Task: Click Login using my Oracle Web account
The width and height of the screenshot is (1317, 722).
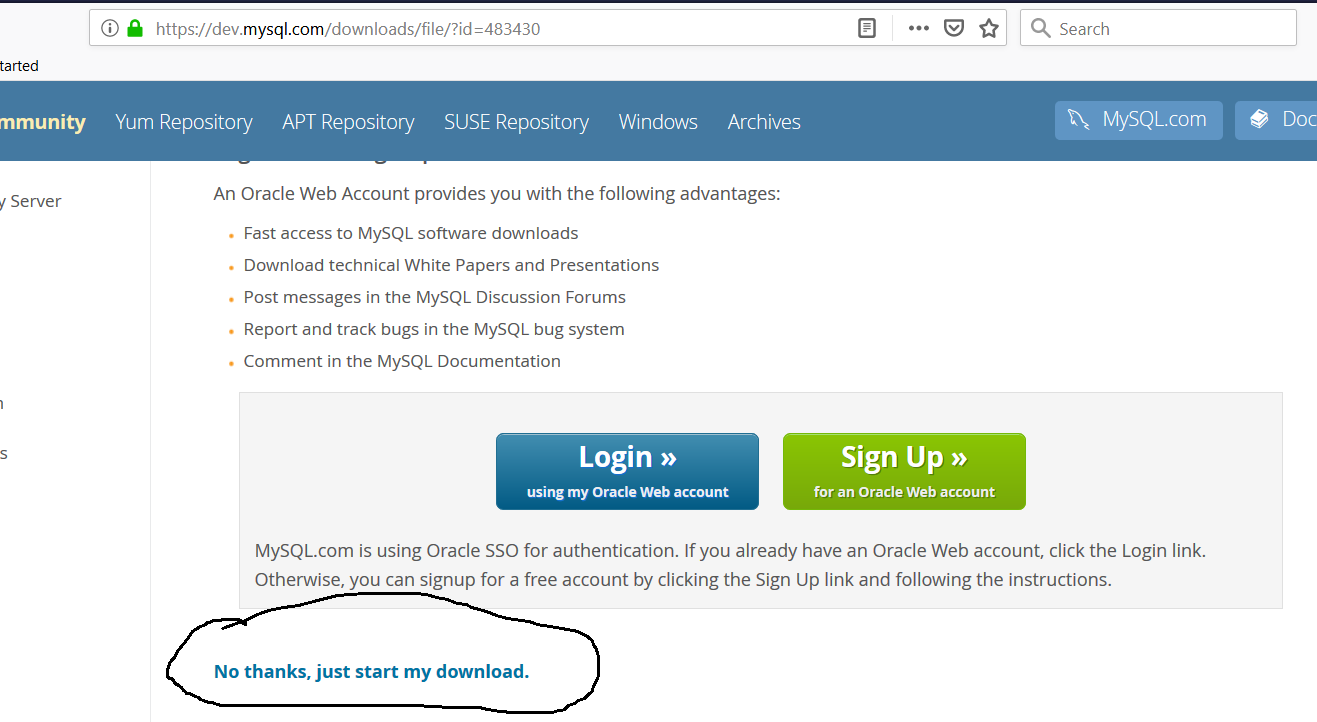Action: (627, 471)
